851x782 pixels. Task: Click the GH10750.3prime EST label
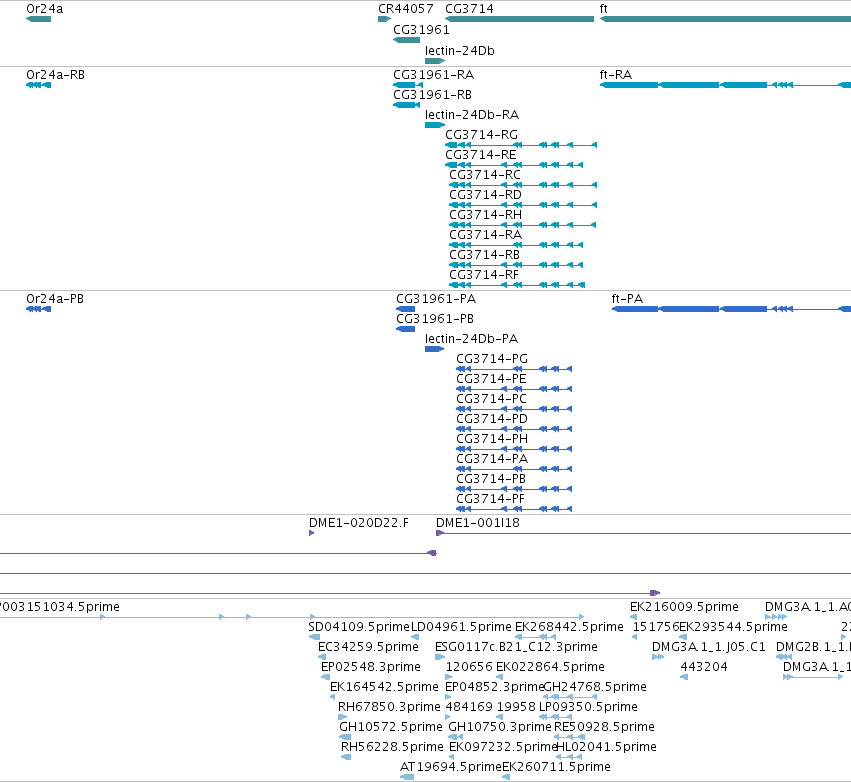(x=500, y=727)
